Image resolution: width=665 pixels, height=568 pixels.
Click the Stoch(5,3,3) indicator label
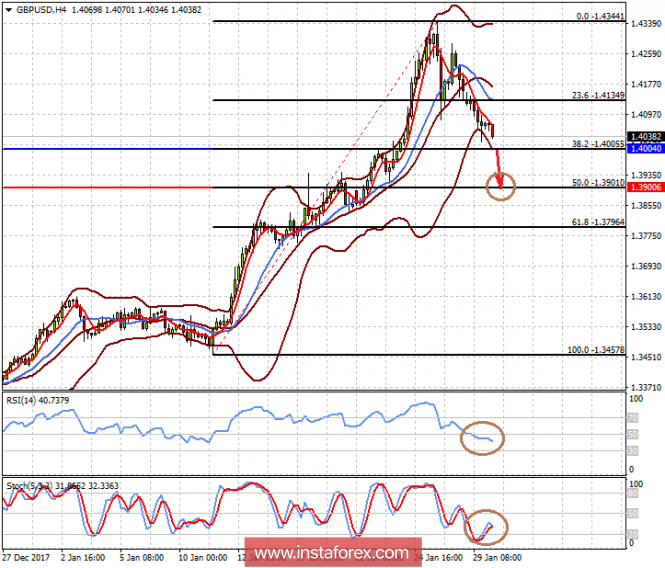click(x=62, y=486)
